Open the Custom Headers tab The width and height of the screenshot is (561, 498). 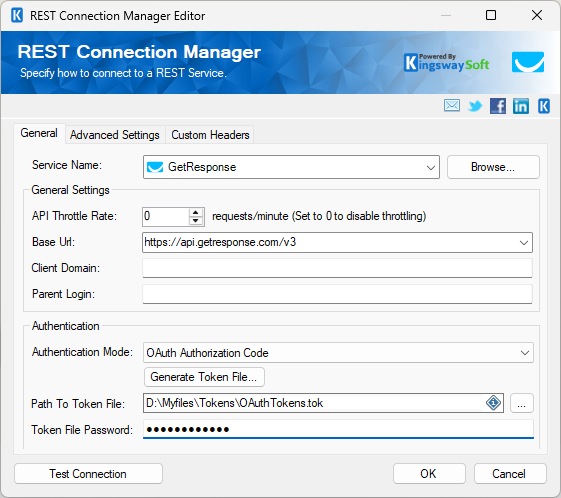click(210, 135)
